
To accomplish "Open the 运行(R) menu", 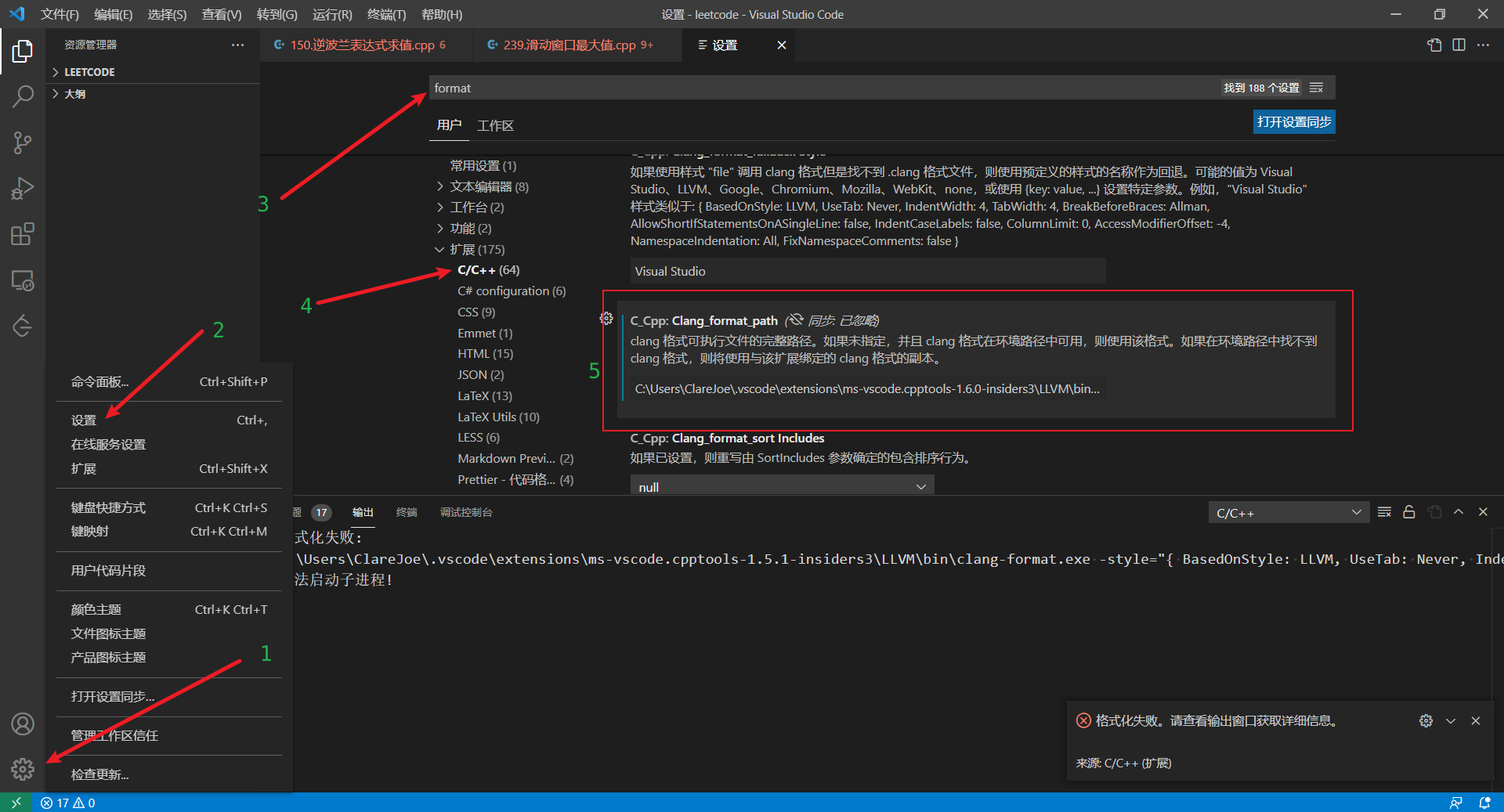I will 332,14.
